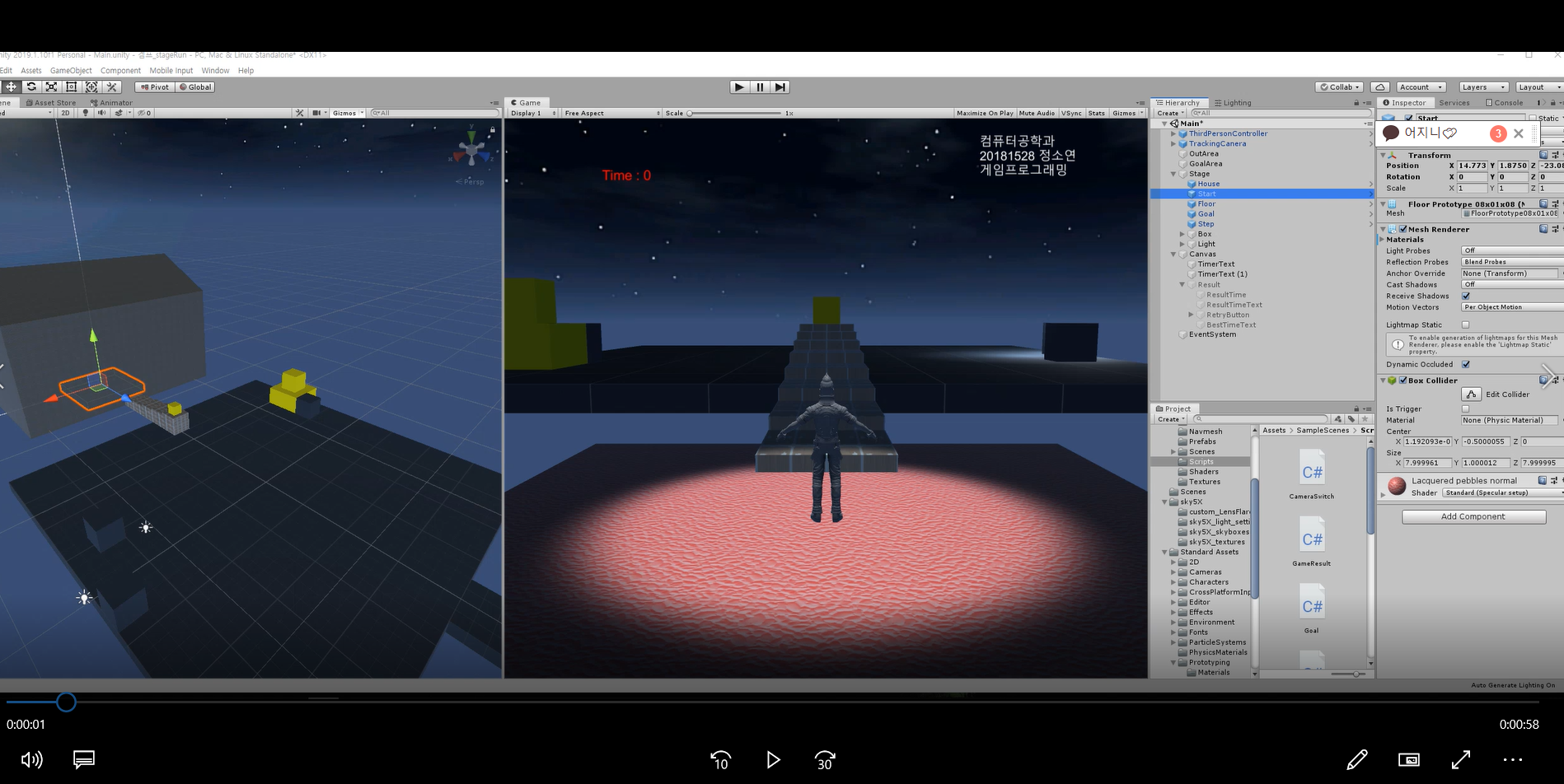Select the Move tool in the toolbar

[12, 86]
